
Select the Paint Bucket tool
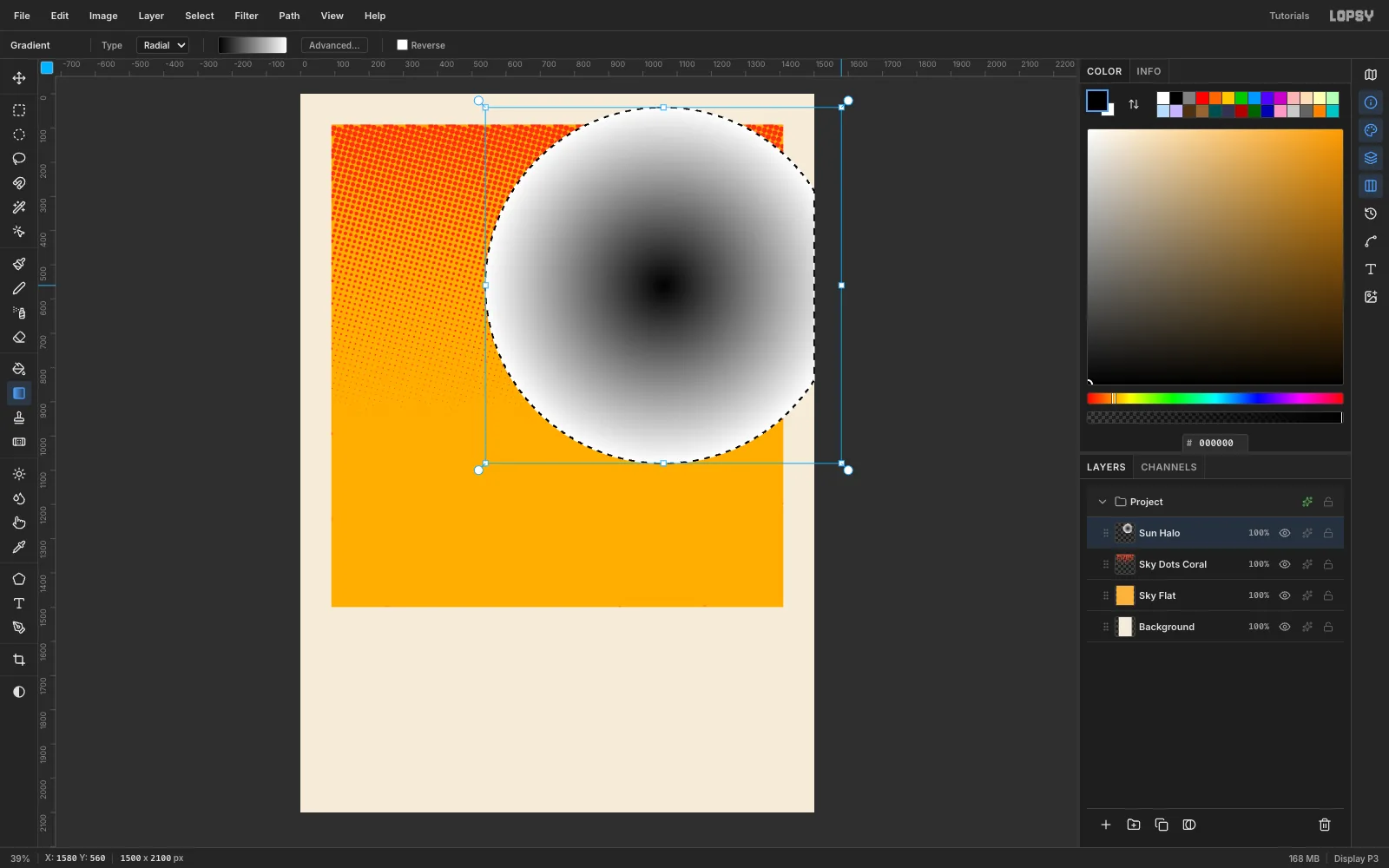pyautogui.click(x=19, y=369)
